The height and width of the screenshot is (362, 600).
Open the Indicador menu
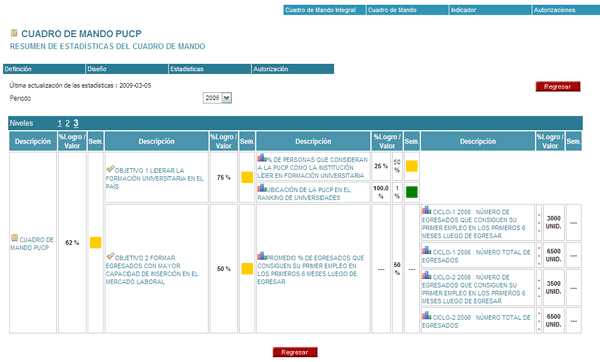[x=490, y=10]
